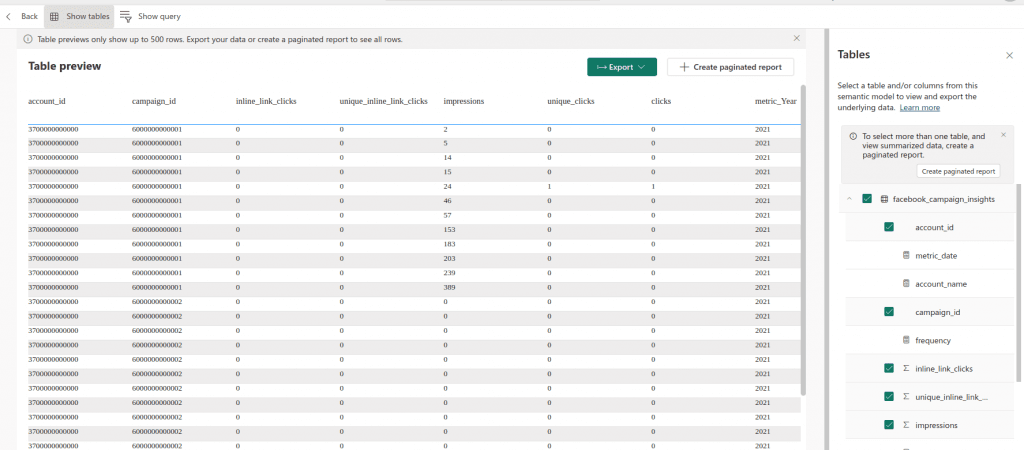Click the account_name column field icon
The width and height of the screenshot is (1024, 450).
click(907, 284)
